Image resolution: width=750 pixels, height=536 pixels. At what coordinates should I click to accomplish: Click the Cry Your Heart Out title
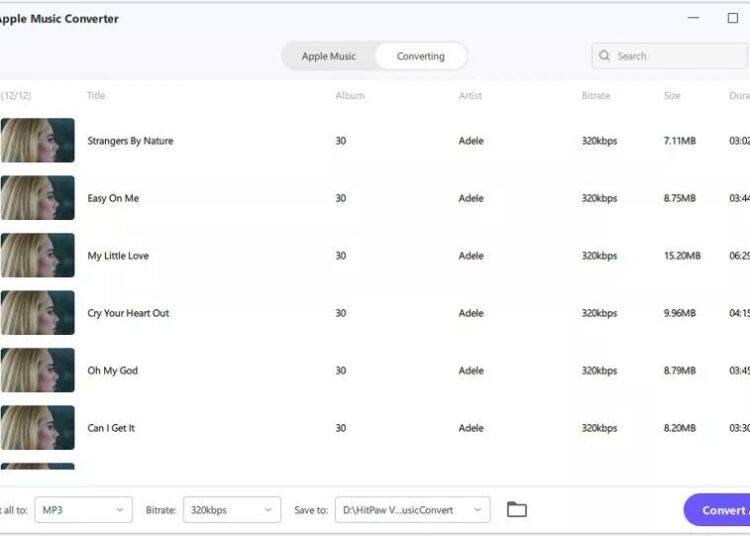128,313
